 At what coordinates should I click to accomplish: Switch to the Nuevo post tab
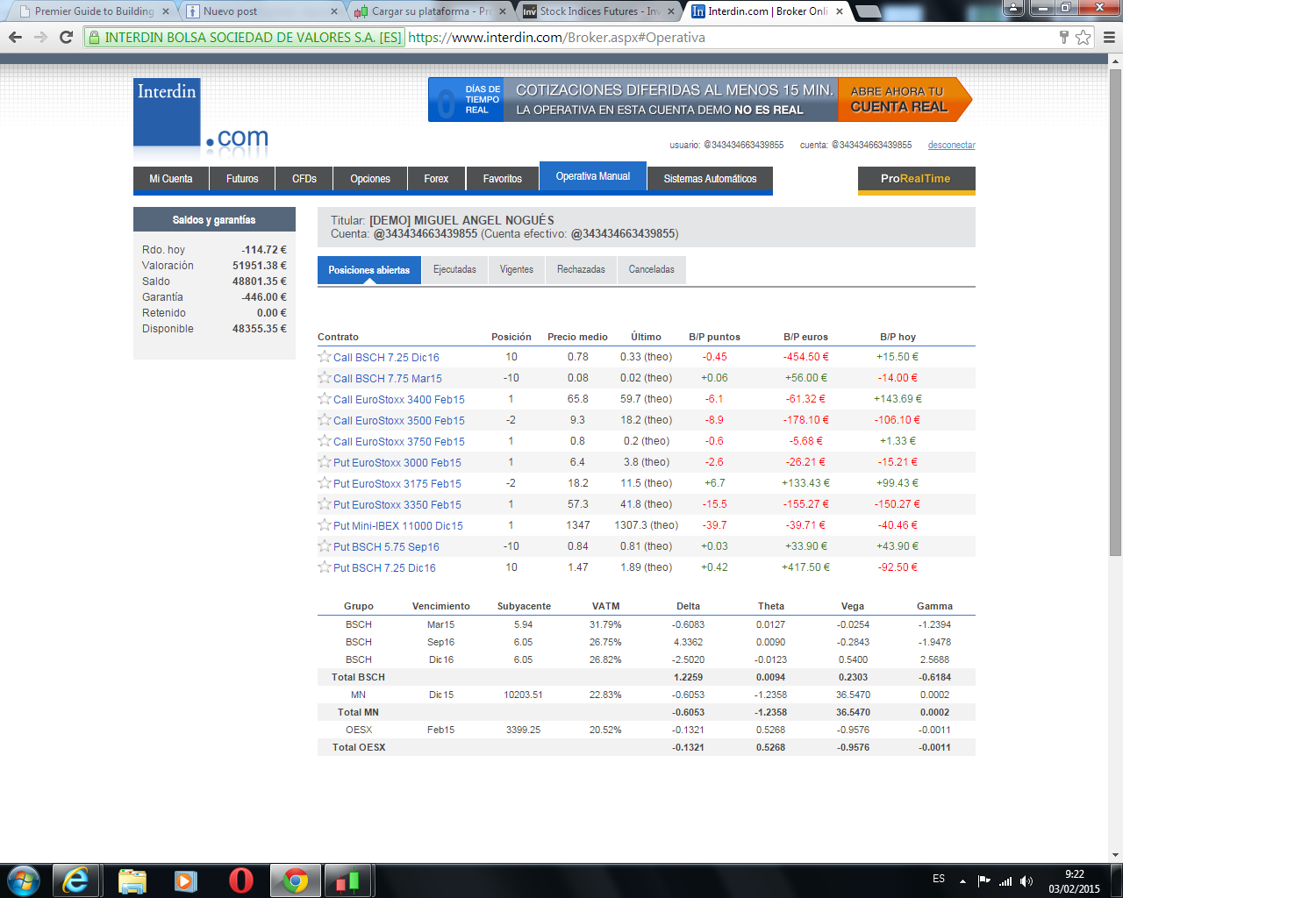click(261, 11)
